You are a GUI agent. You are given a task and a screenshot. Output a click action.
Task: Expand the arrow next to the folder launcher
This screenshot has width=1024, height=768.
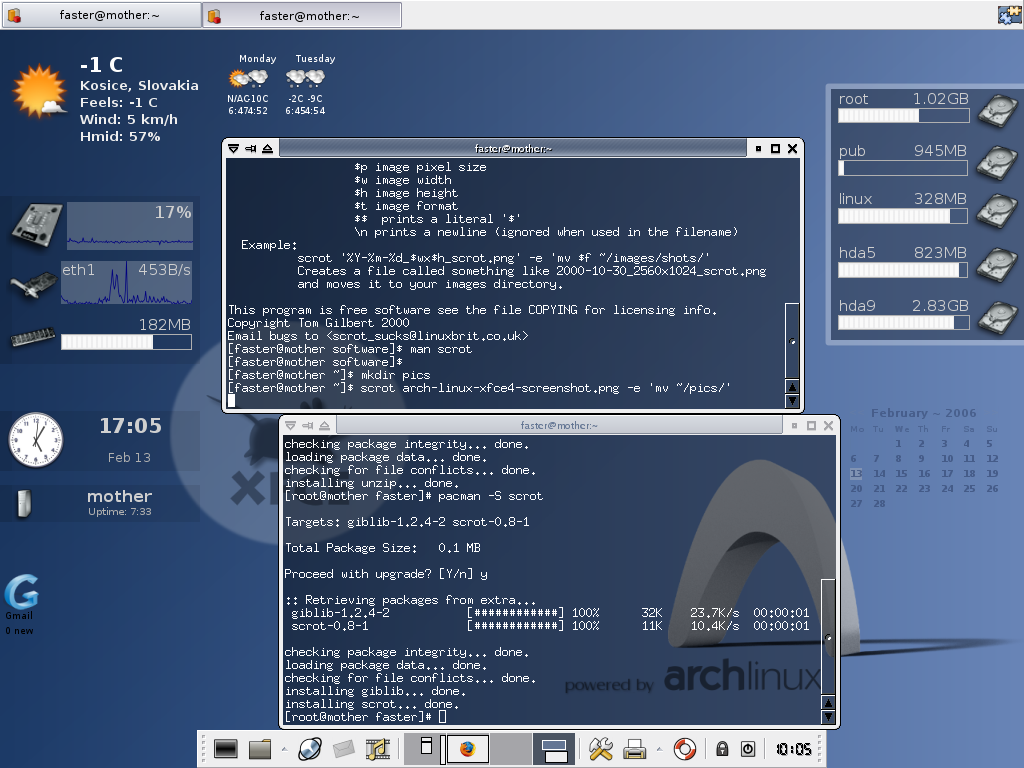[285, 748]
